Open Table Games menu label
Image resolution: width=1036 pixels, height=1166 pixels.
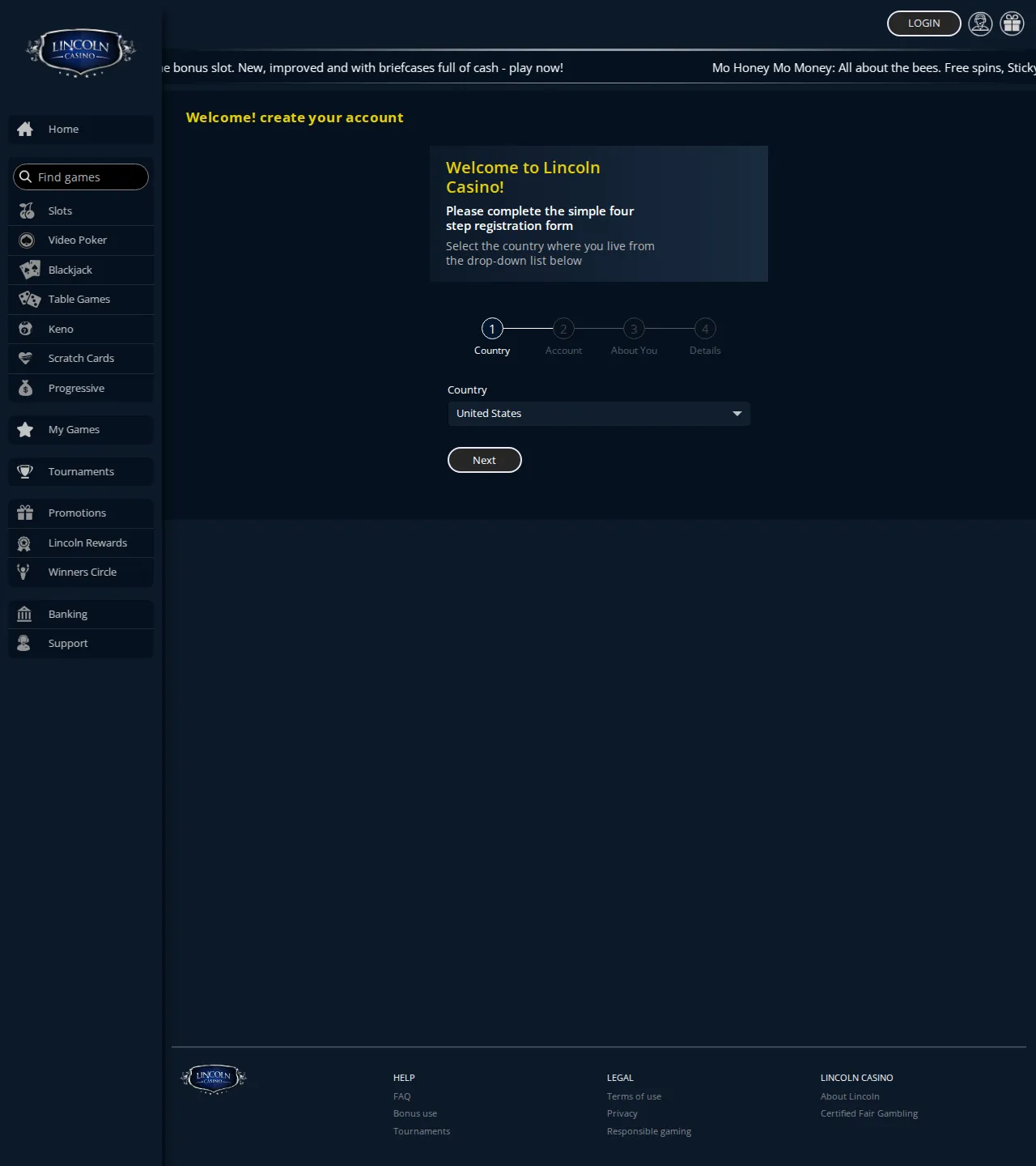click(x=79, y=300)
